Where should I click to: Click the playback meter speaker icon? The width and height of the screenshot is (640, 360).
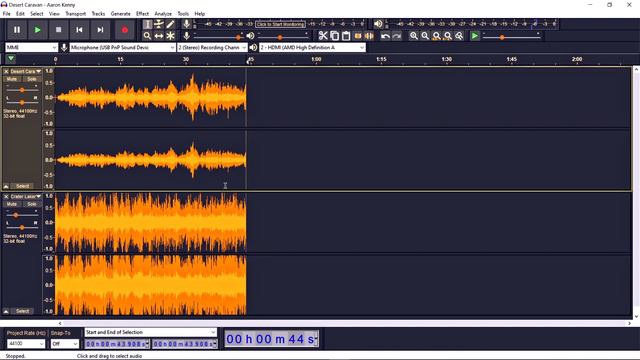[378, 24]
